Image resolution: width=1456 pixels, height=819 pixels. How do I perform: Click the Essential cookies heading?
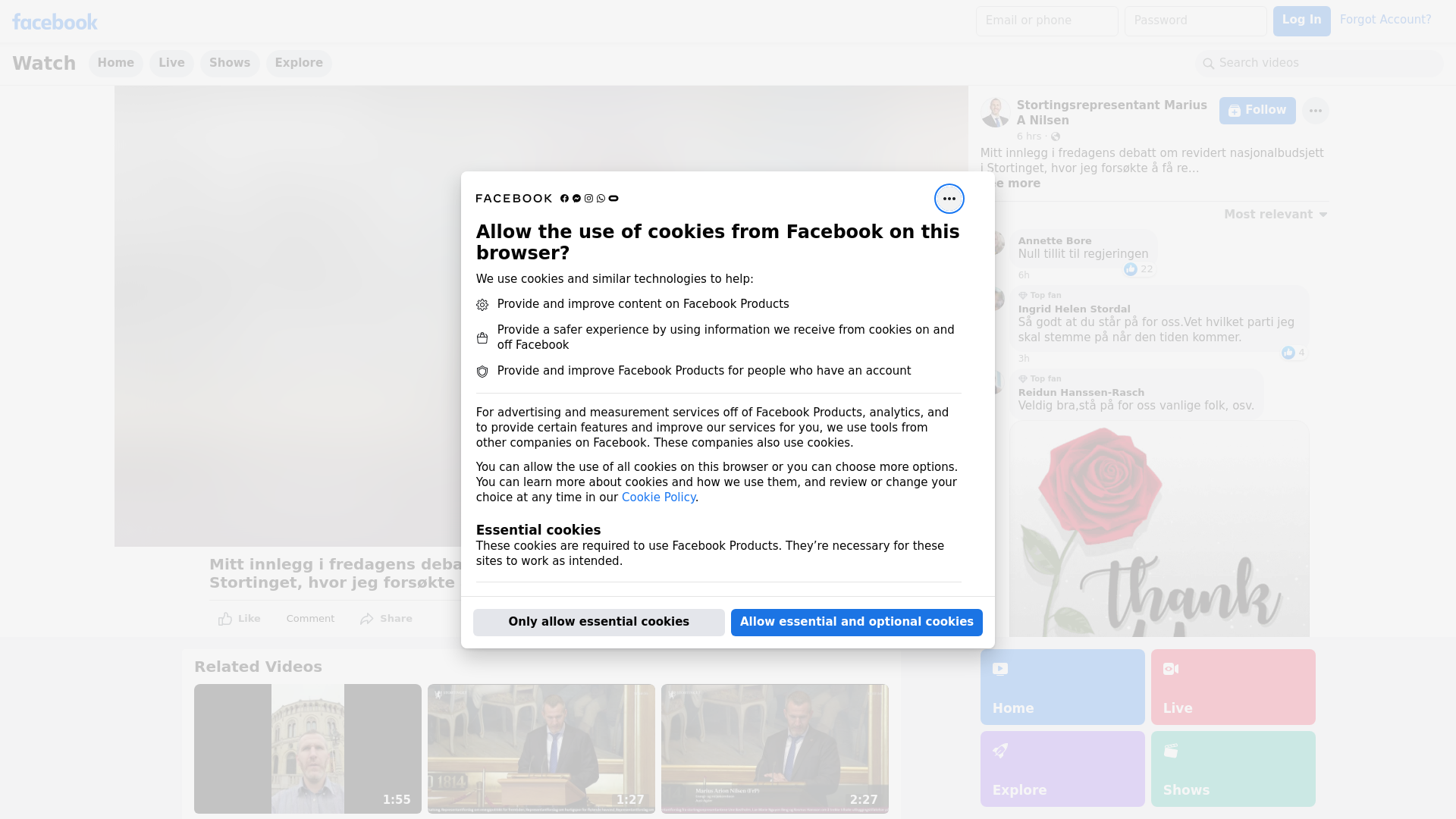538,530
